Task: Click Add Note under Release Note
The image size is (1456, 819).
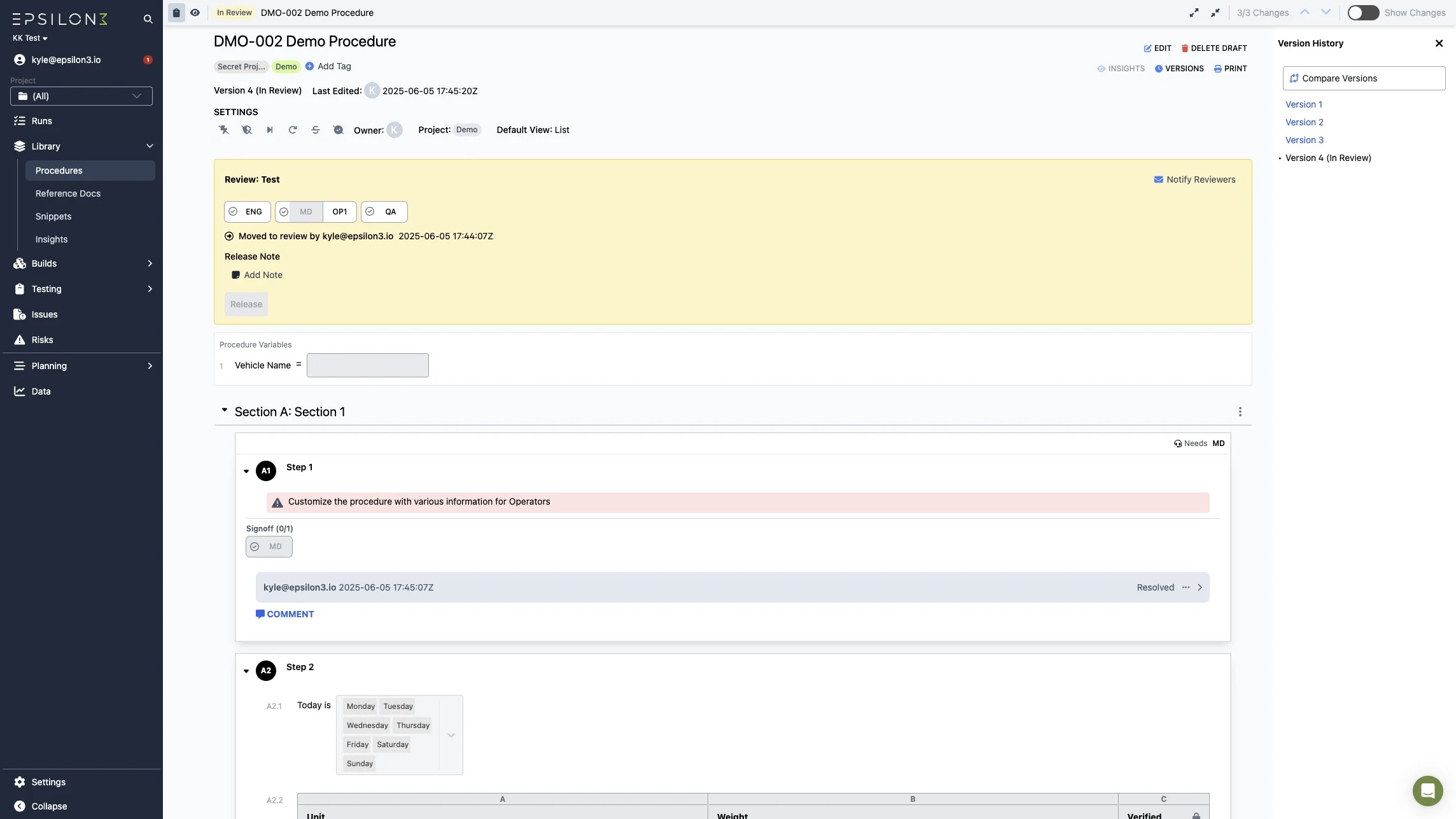Action: [x=256, y=275]
